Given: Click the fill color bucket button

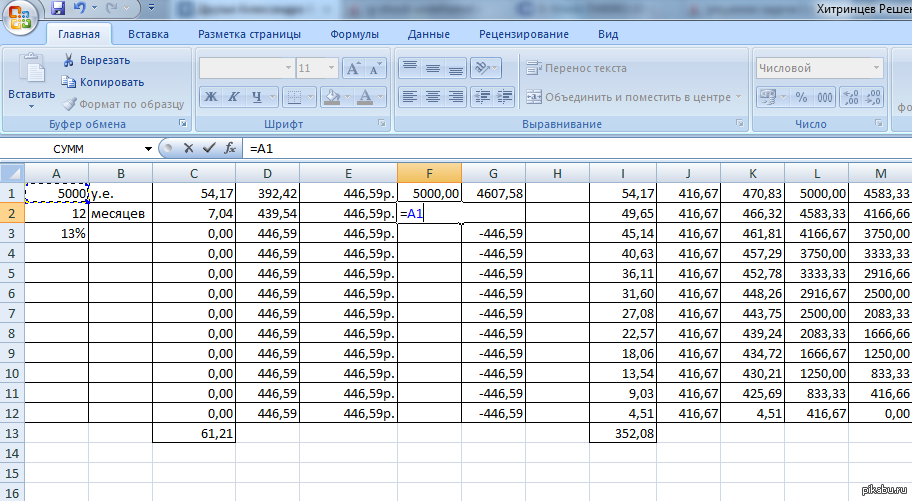Looking at the screenshot, I should [x=330, y=97].
